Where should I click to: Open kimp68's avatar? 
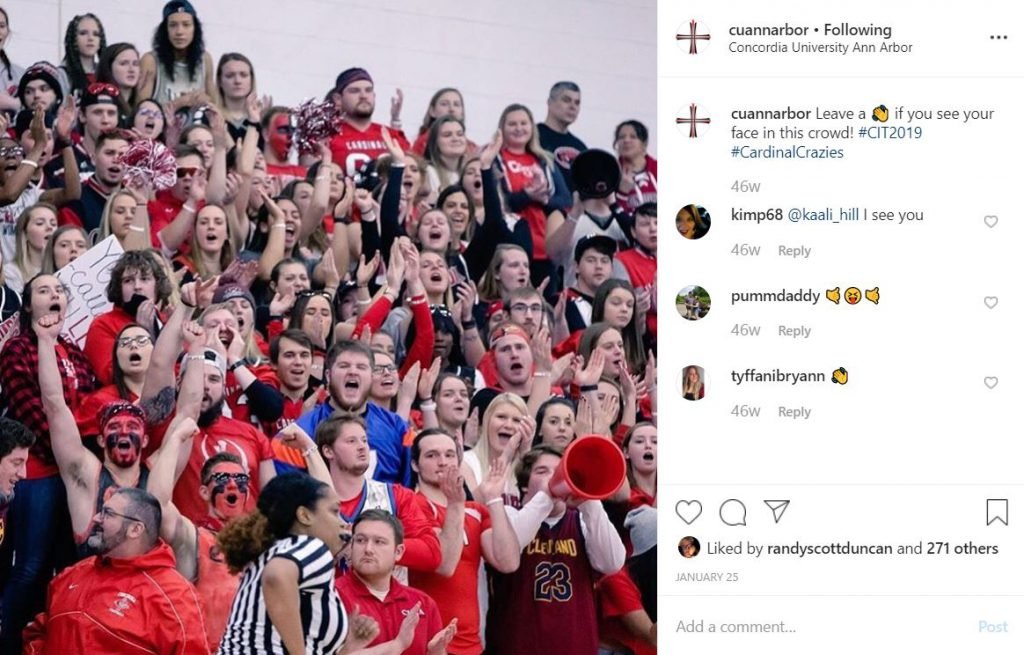pos(693,222)
